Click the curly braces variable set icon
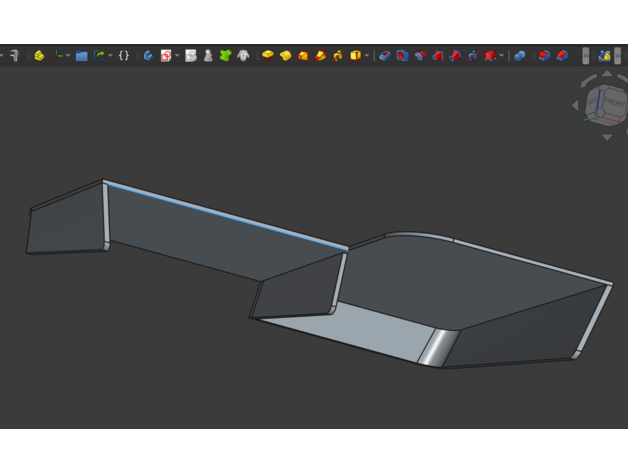The width and height of the screenshot is (628, 472). click(x=124, y=56)
